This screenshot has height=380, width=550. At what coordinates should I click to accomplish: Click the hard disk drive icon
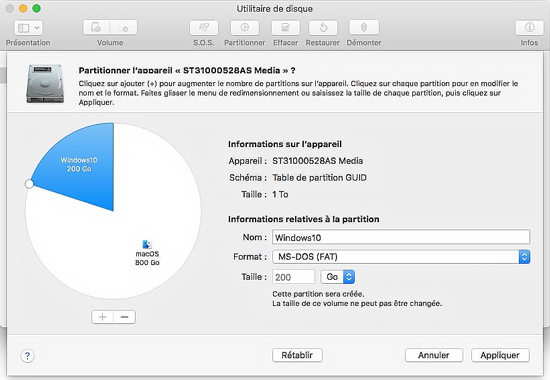45,84
